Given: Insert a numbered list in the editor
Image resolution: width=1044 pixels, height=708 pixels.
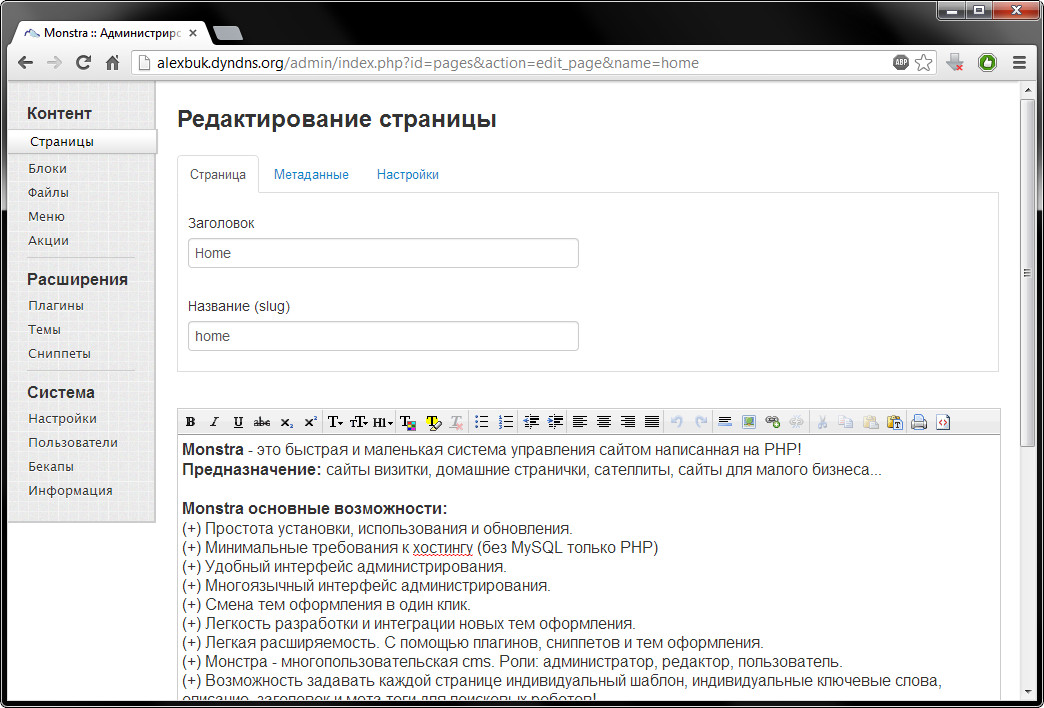Looking at the screenshot, I should coord(505,422).
